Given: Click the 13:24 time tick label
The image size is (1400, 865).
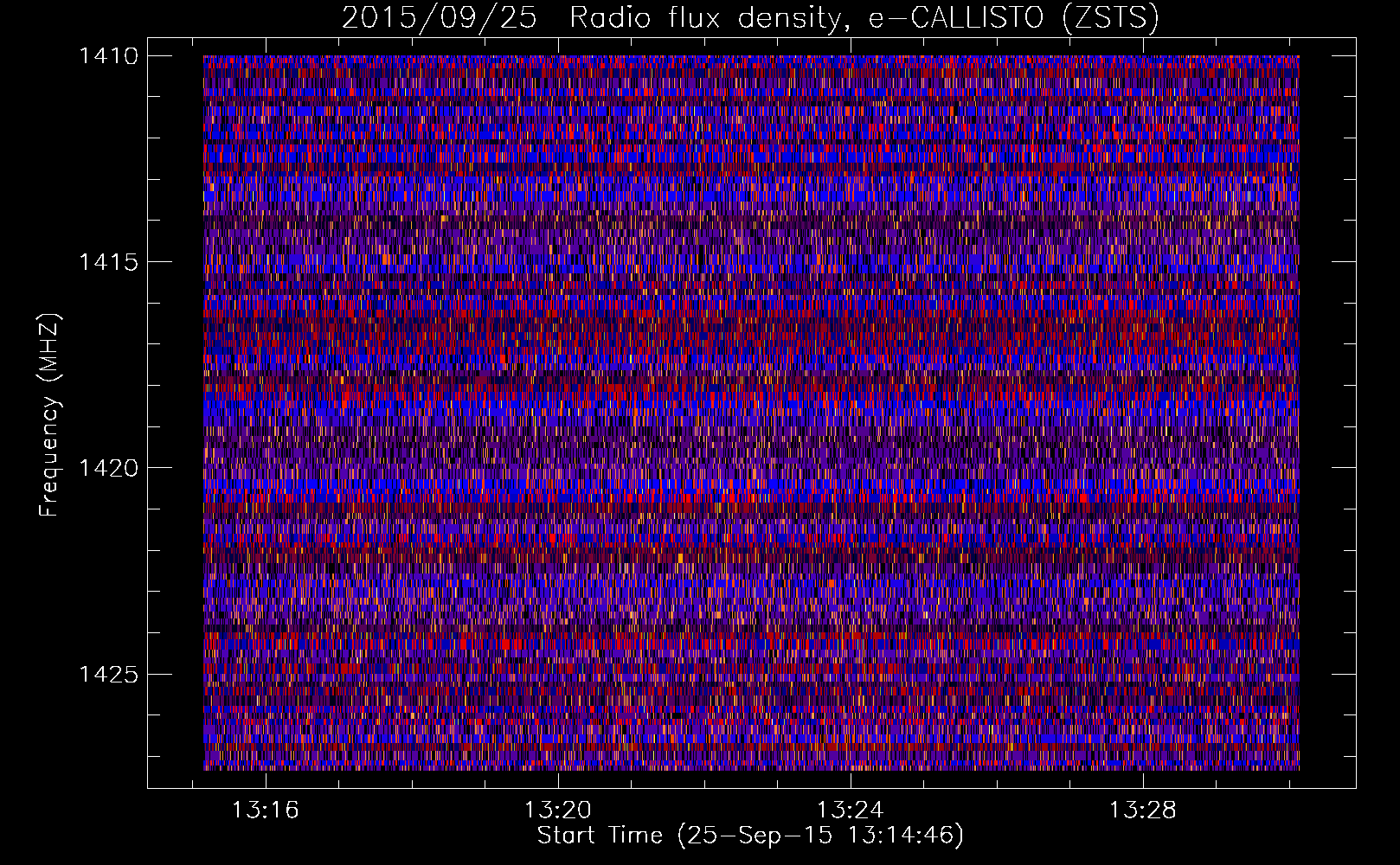Looking at the screenshot, I should (851, 810).
